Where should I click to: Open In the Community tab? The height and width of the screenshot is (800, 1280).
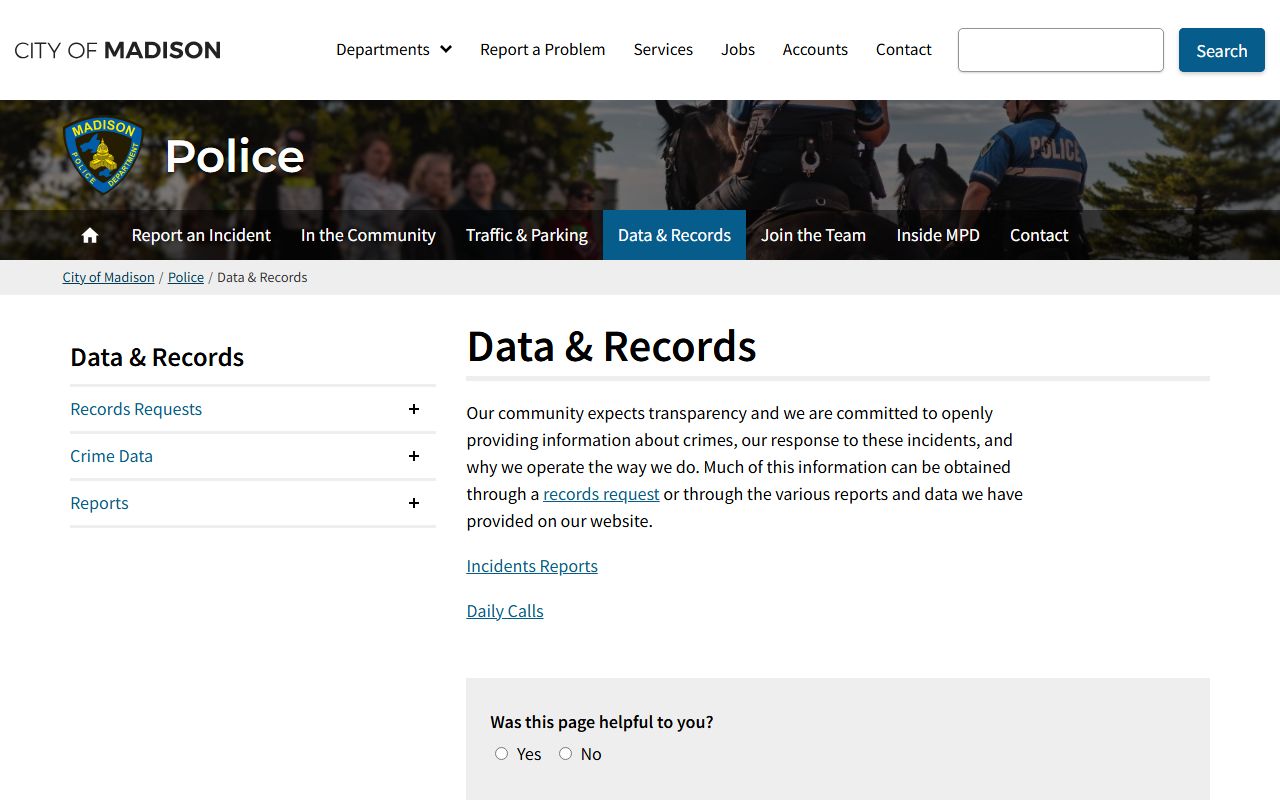(368, 235)
